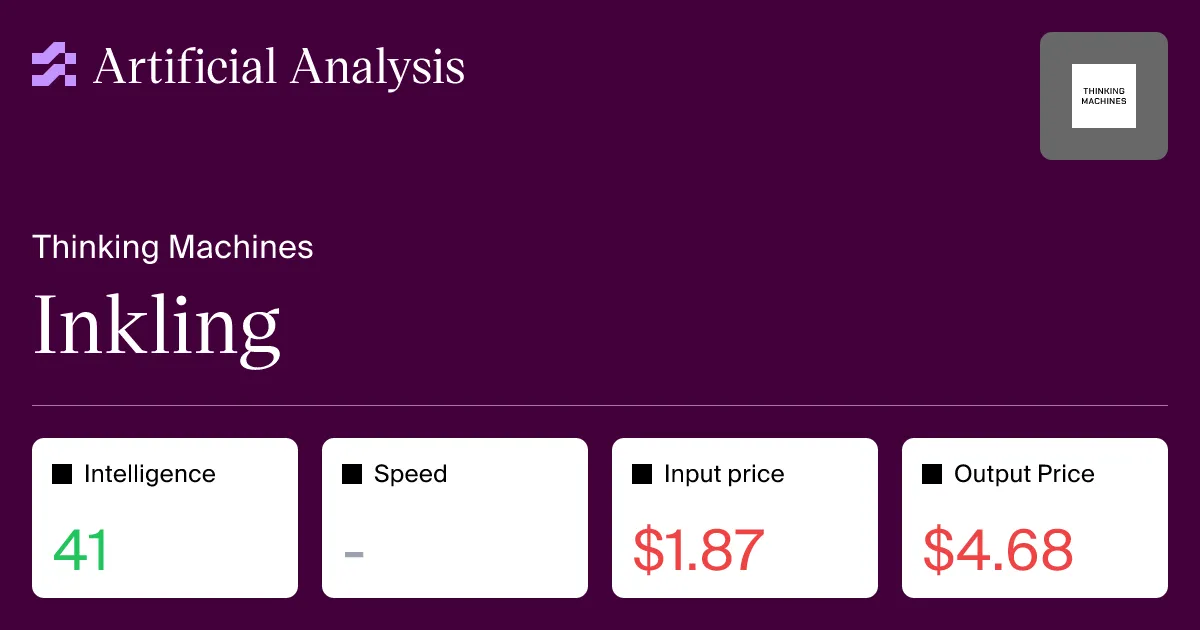Click the green 41 intelligence score
1200x630 pixels.
click(80, 550)
